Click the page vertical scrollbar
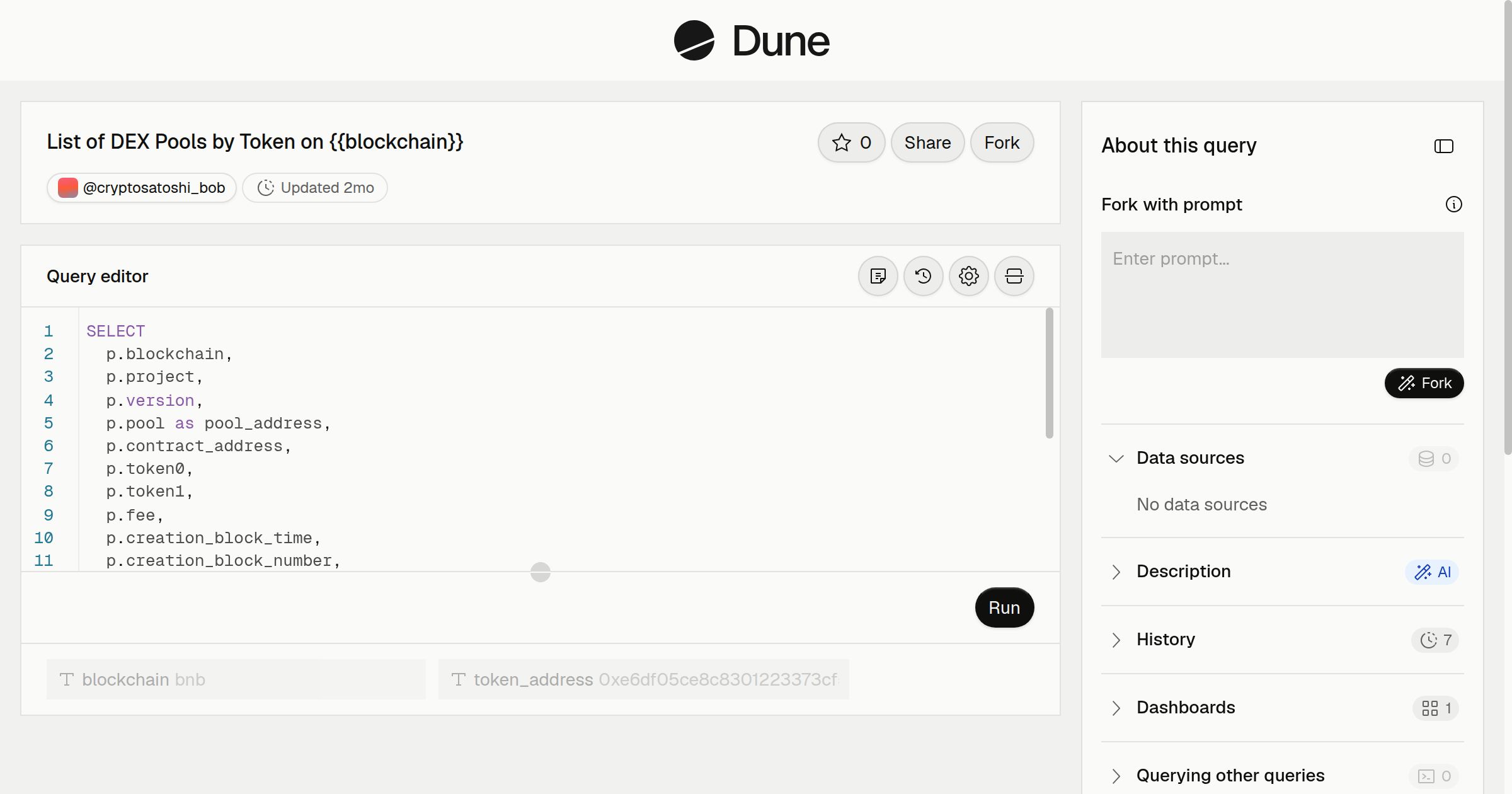This screenshot has height=794, width=1512. click(x=1508, y=228)
